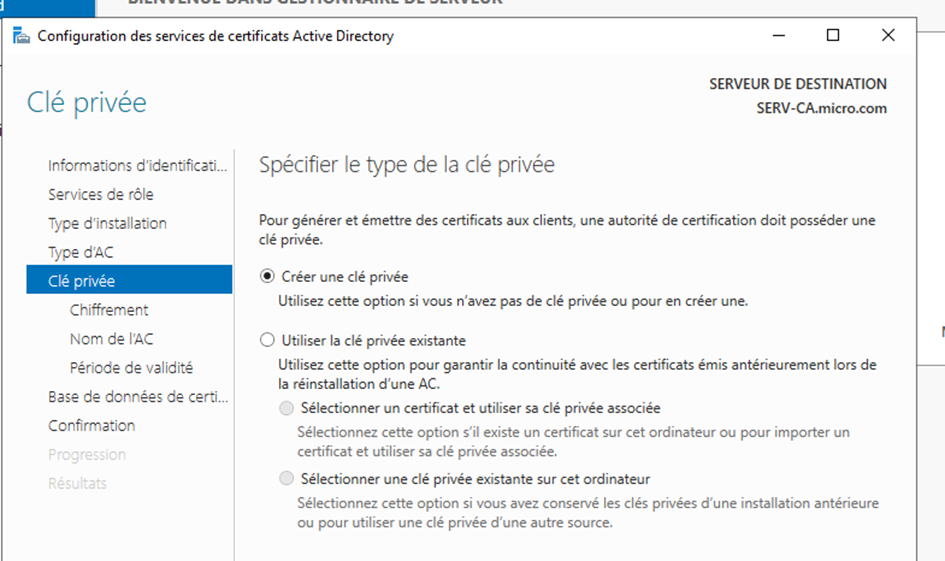Close the Active Directory certificate wizard
Screen dimensions: 945x561
[888, 36]
